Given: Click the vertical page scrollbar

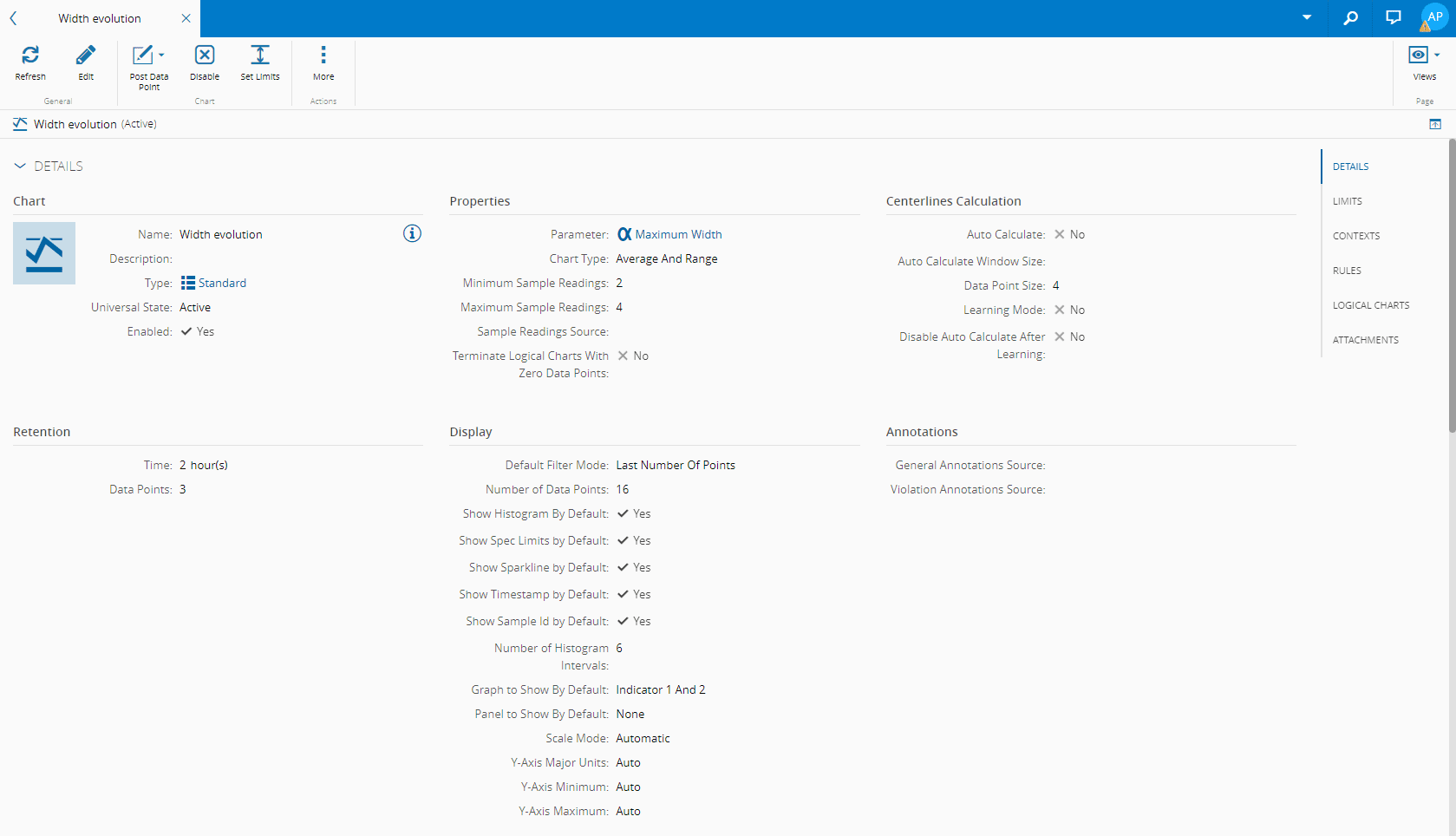Looking at the screenshot, I should [1452, 286].
